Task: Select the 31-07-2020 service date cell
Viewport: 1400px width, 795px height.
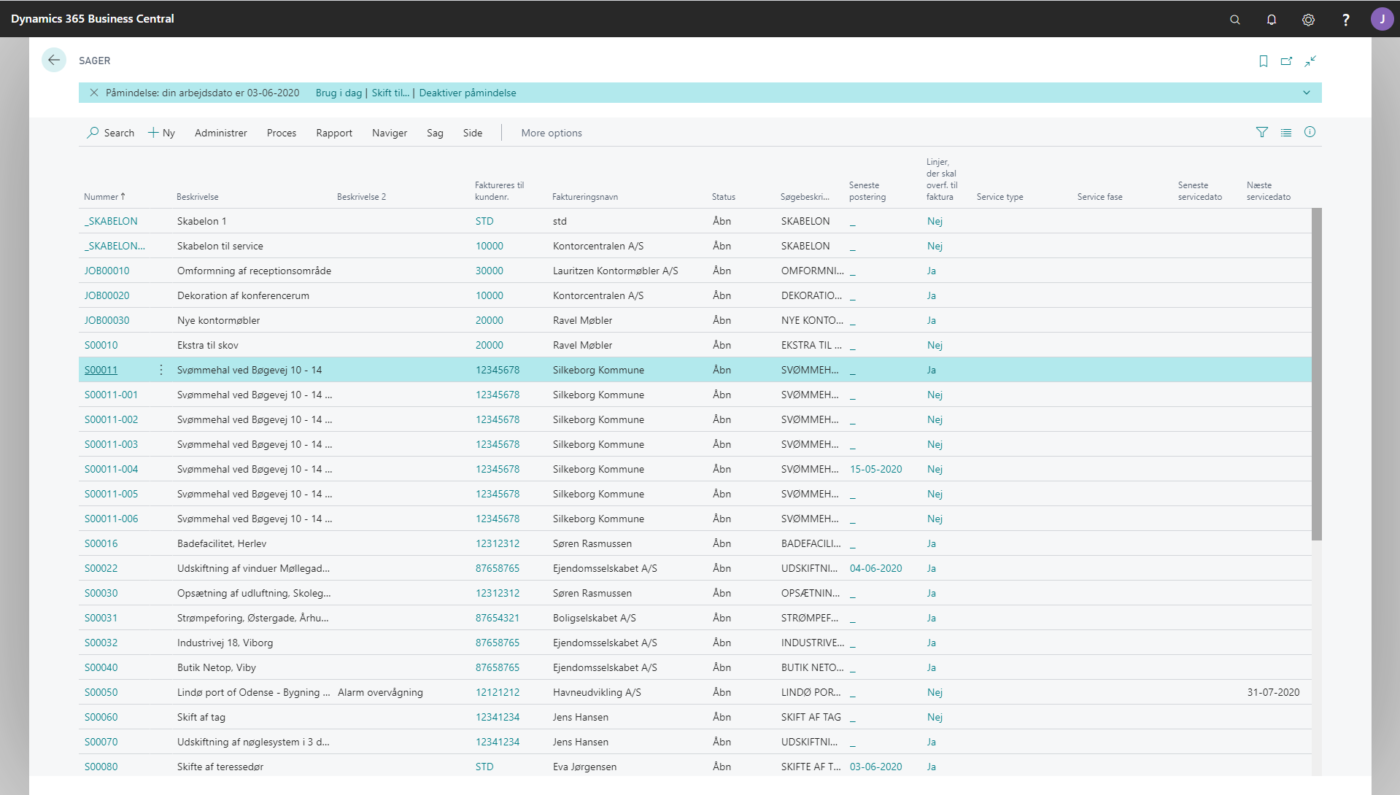Action: tap(1273, 692)
